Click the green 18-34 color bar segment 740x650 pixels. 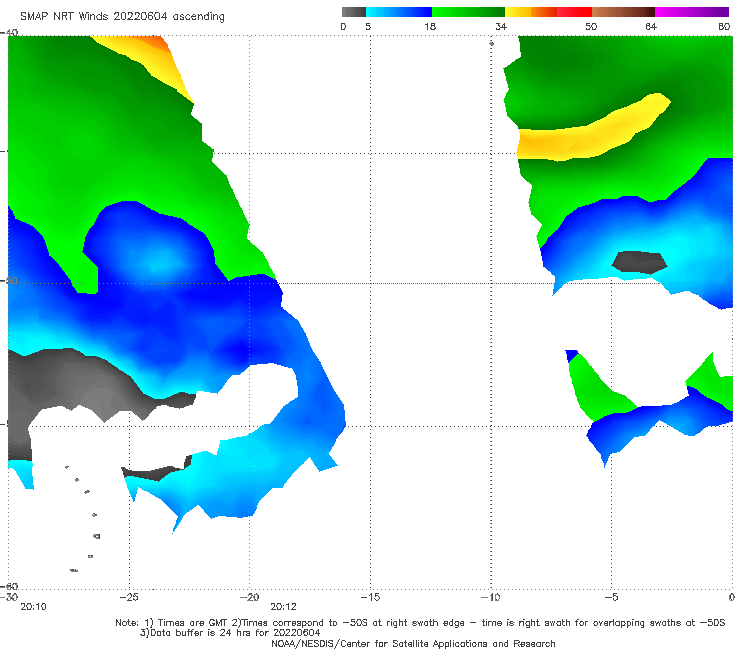(469, 12)
